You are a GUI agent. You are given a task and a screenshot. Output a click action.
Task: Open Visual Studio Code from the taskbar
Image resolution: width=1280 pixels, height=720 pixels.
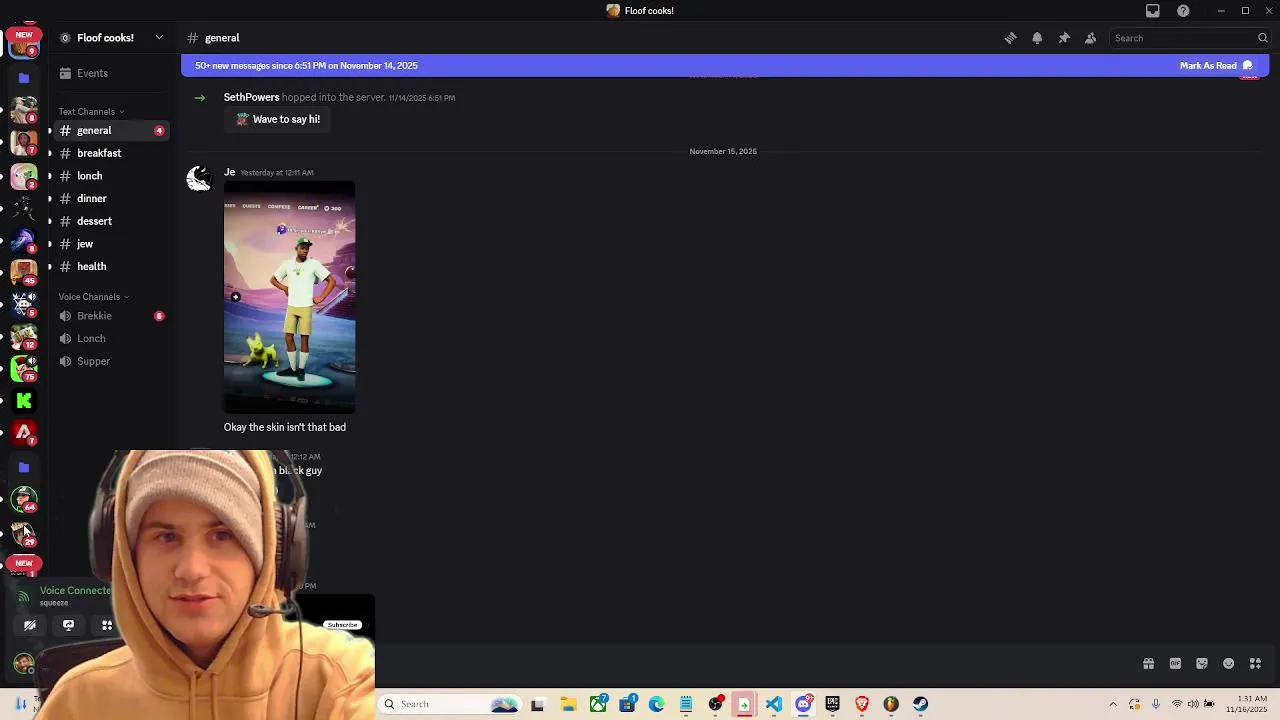pos(774,704)
